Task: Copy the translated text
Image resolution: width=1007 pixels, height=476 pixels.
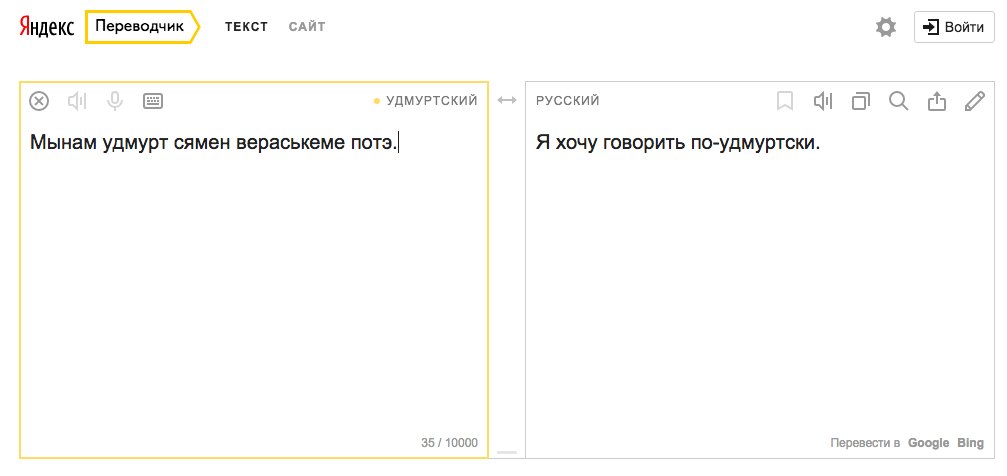Action: pos(861,101)
